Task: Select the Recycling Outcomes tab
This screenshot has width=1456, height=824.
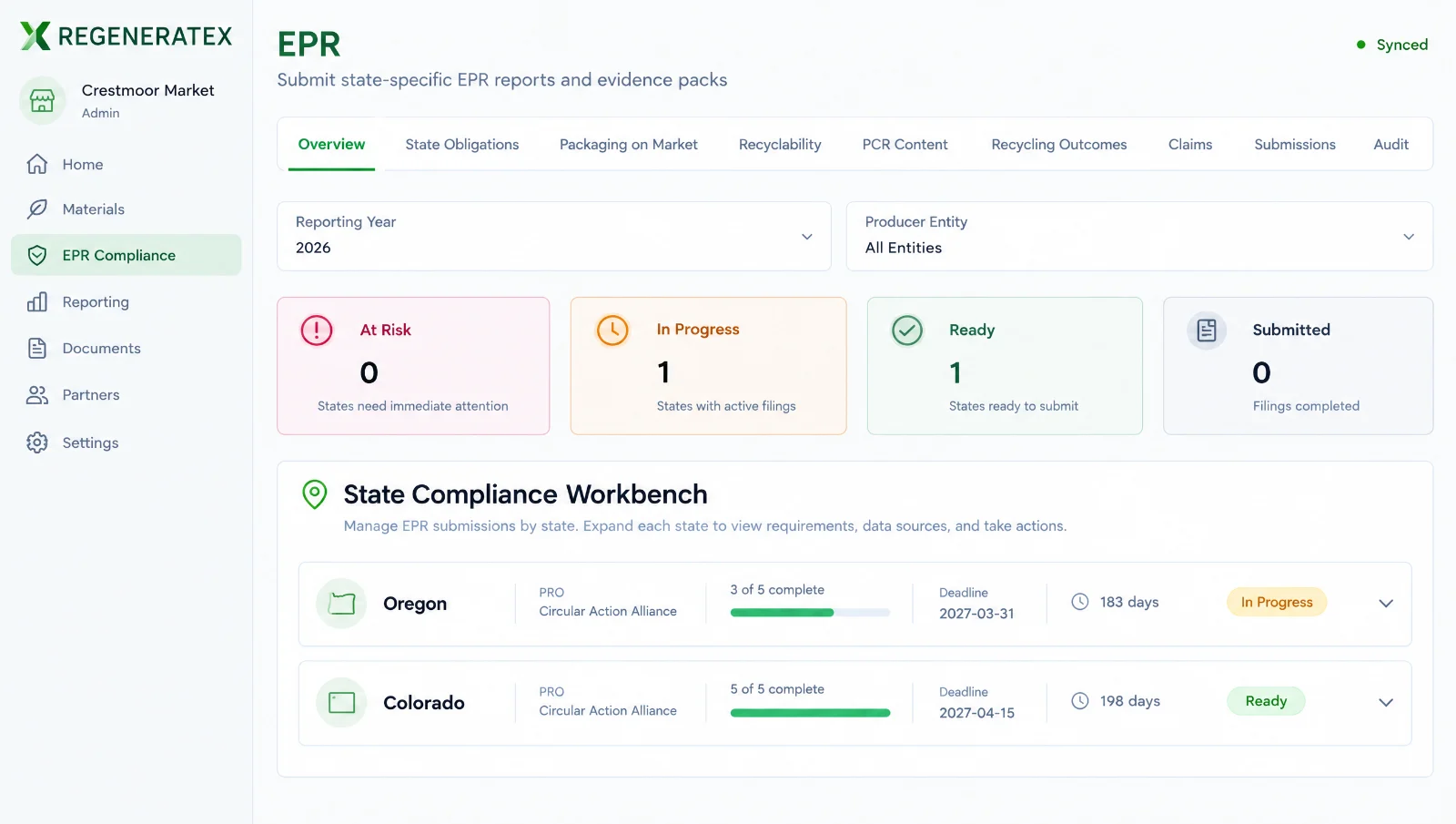Action: (x=1059, y=144)
